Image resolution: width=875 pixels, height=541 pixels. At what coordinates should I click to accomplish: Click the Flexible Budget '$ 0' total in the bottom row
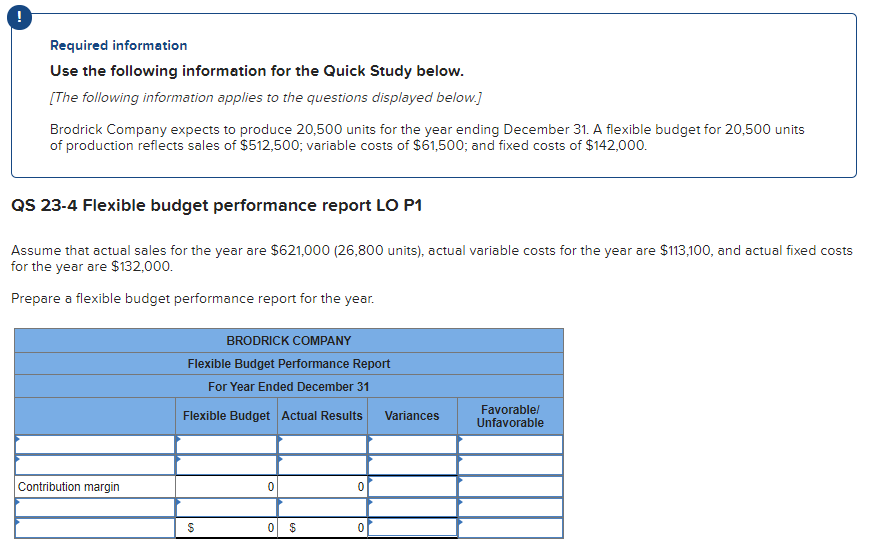pos(226,528)
